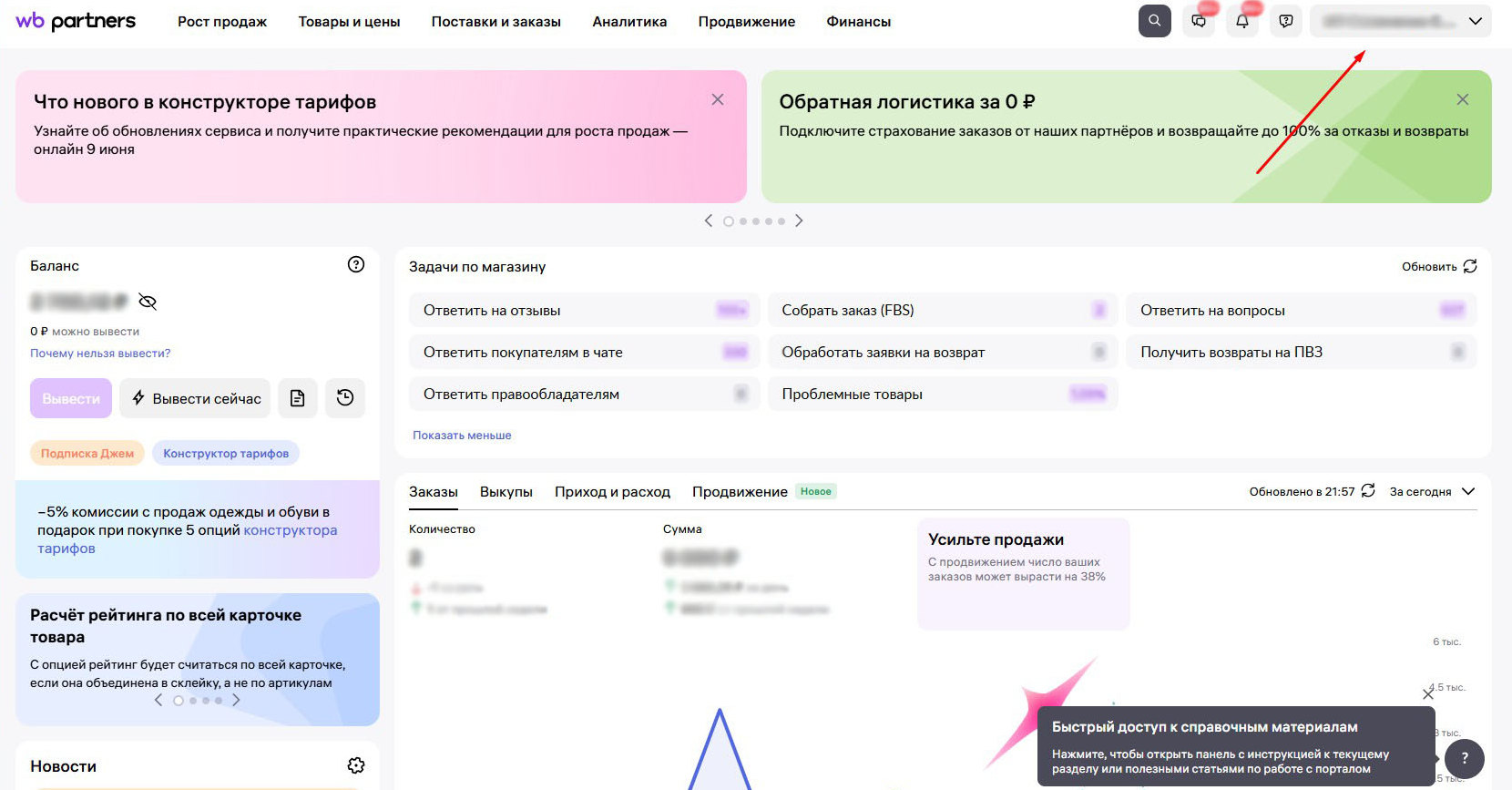The image size is (1512, 790).
Task: Click the "Вывести сейчас" button
Action: [x=195, y=398]
